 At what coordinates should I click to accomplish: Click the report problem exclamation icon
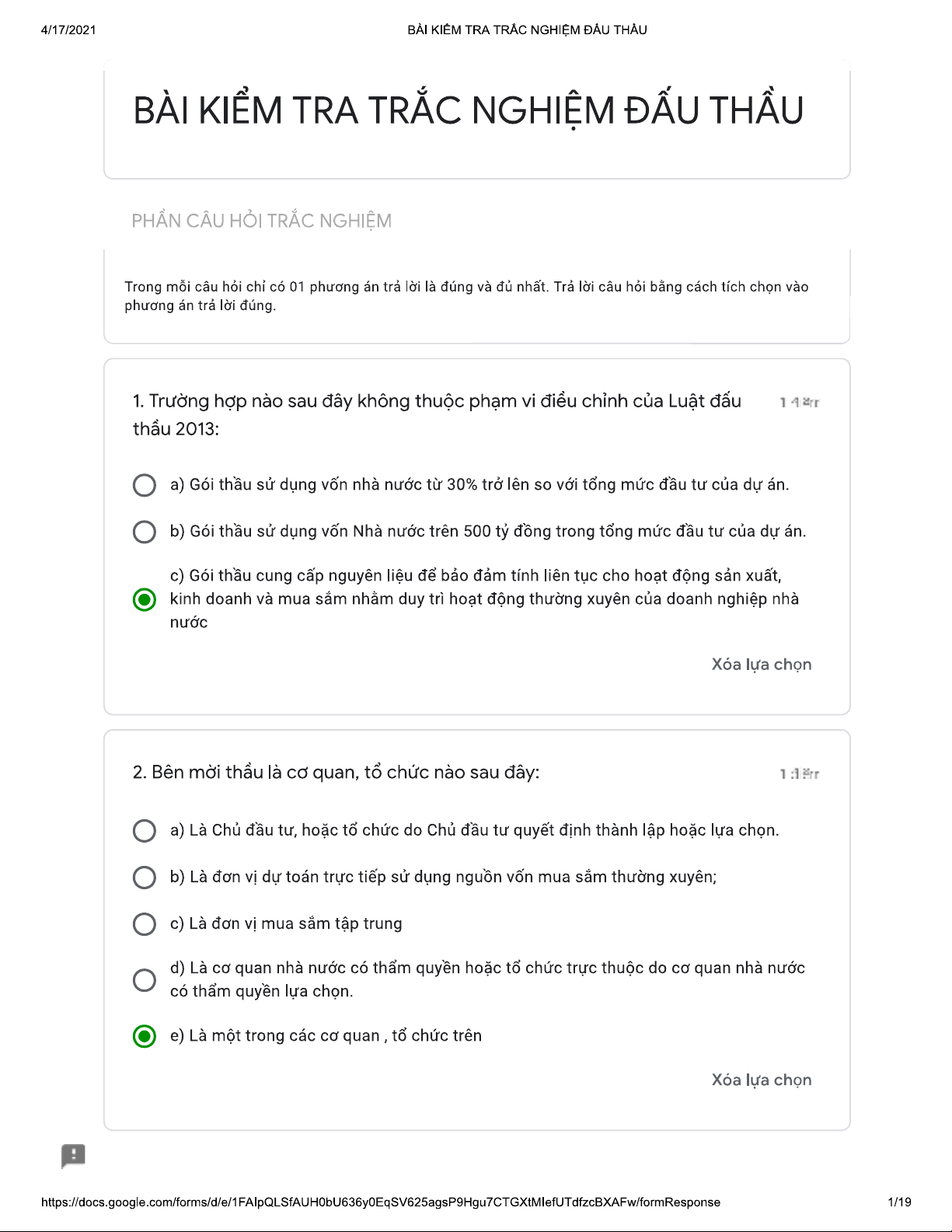tap(73, 1155)
